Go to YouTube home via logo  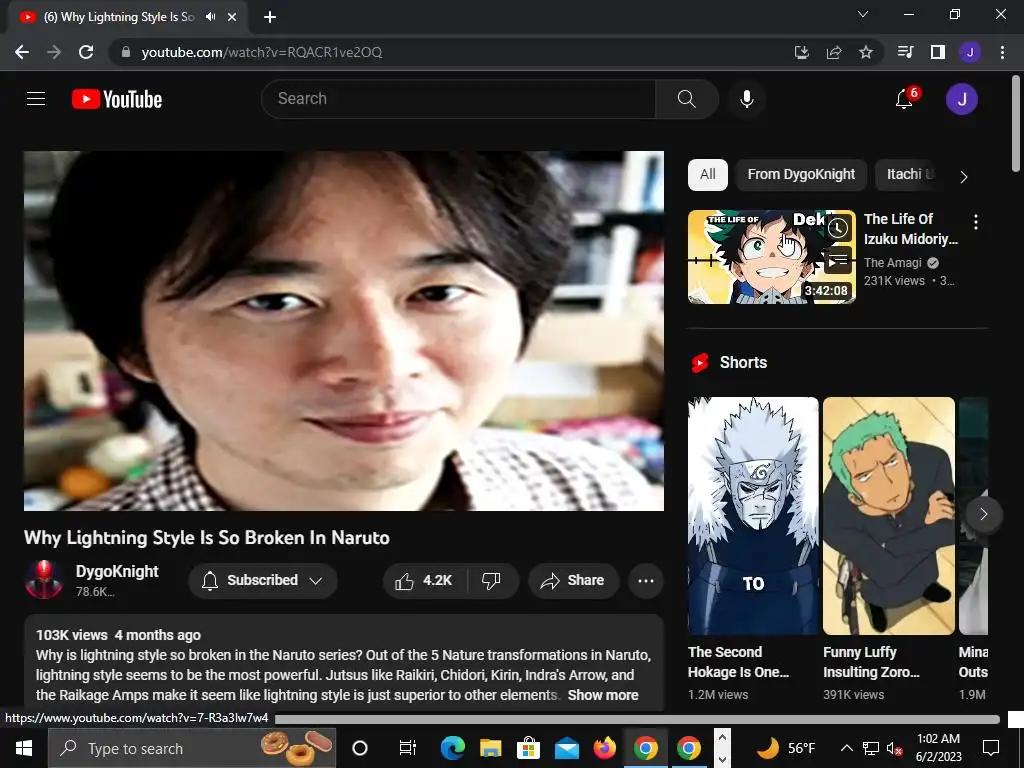point(117,99)
